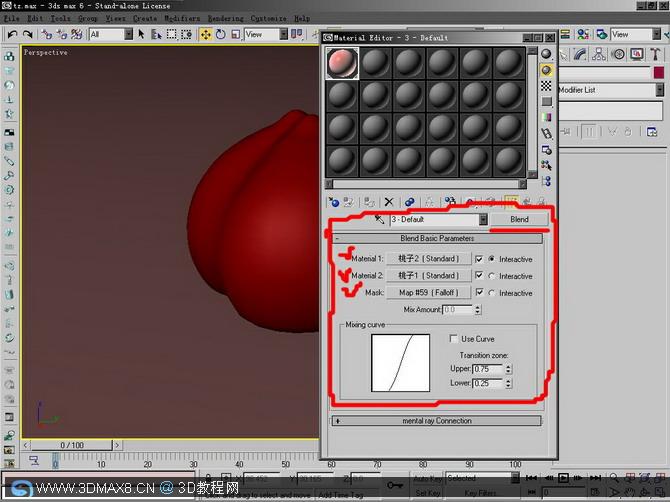
Task: Open the Hierarchy command panel tab
Action: tap(599, 54)
